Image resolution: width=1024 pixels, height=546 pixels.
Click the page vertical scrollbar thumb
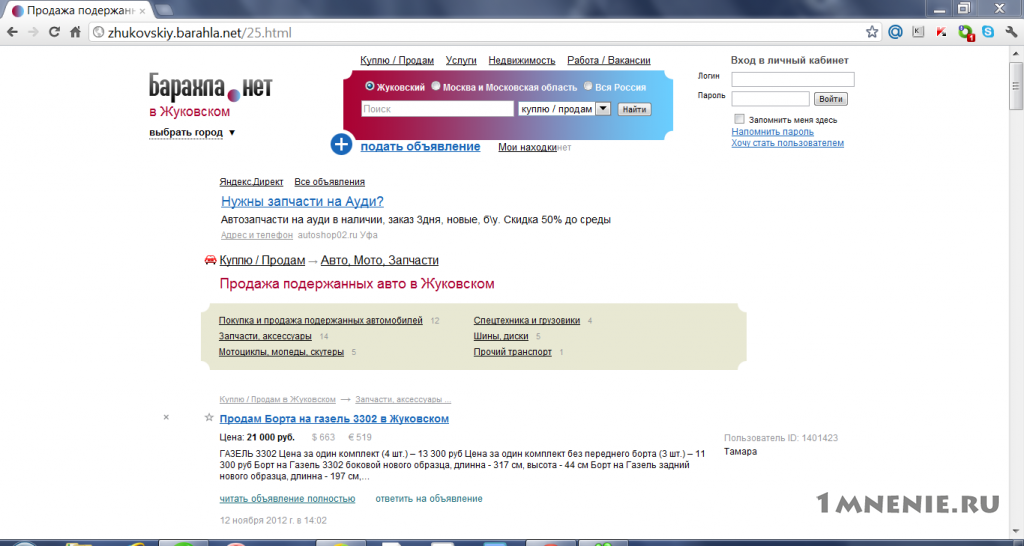click(x=1016, y=86)
